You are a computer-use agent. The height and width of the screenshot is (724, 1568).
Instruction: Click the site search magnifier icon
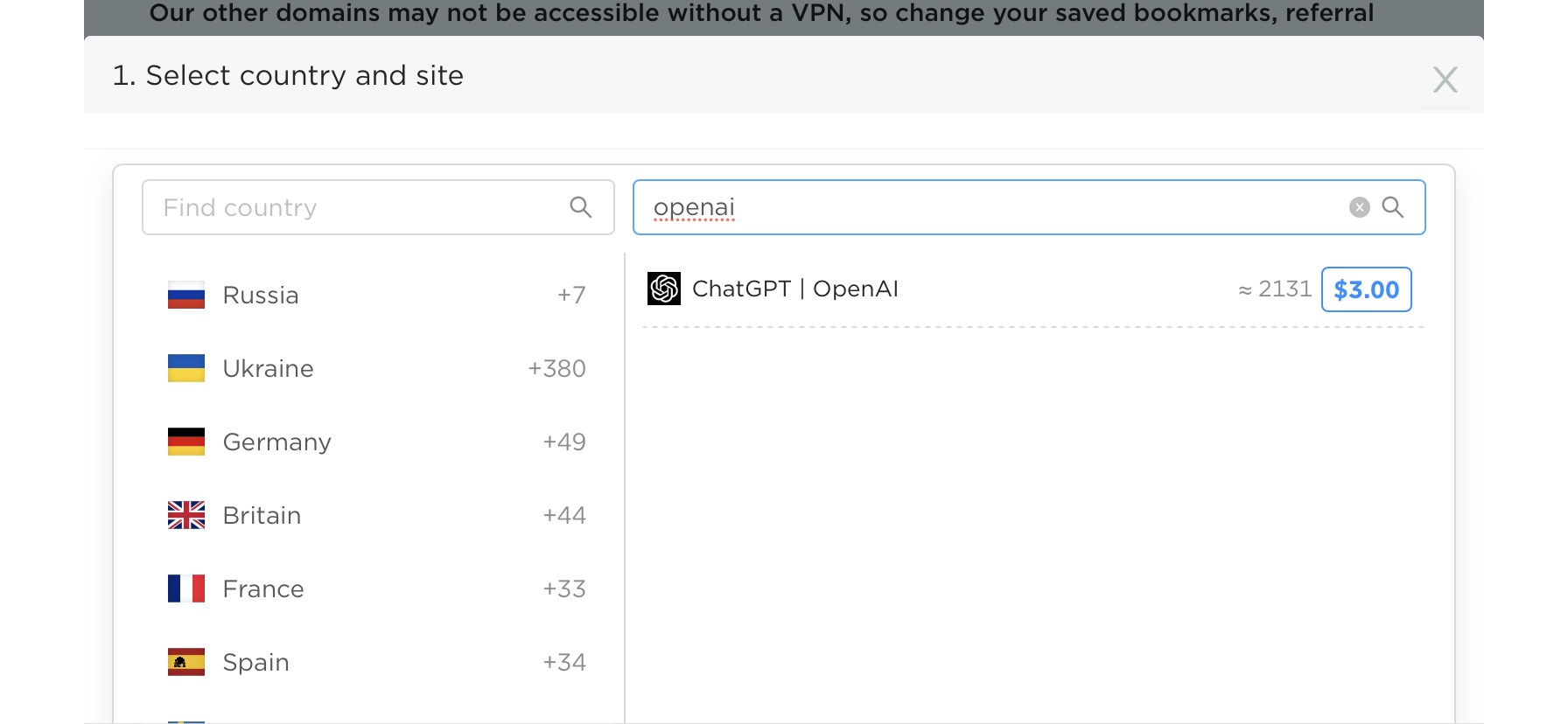[1392, 207]
